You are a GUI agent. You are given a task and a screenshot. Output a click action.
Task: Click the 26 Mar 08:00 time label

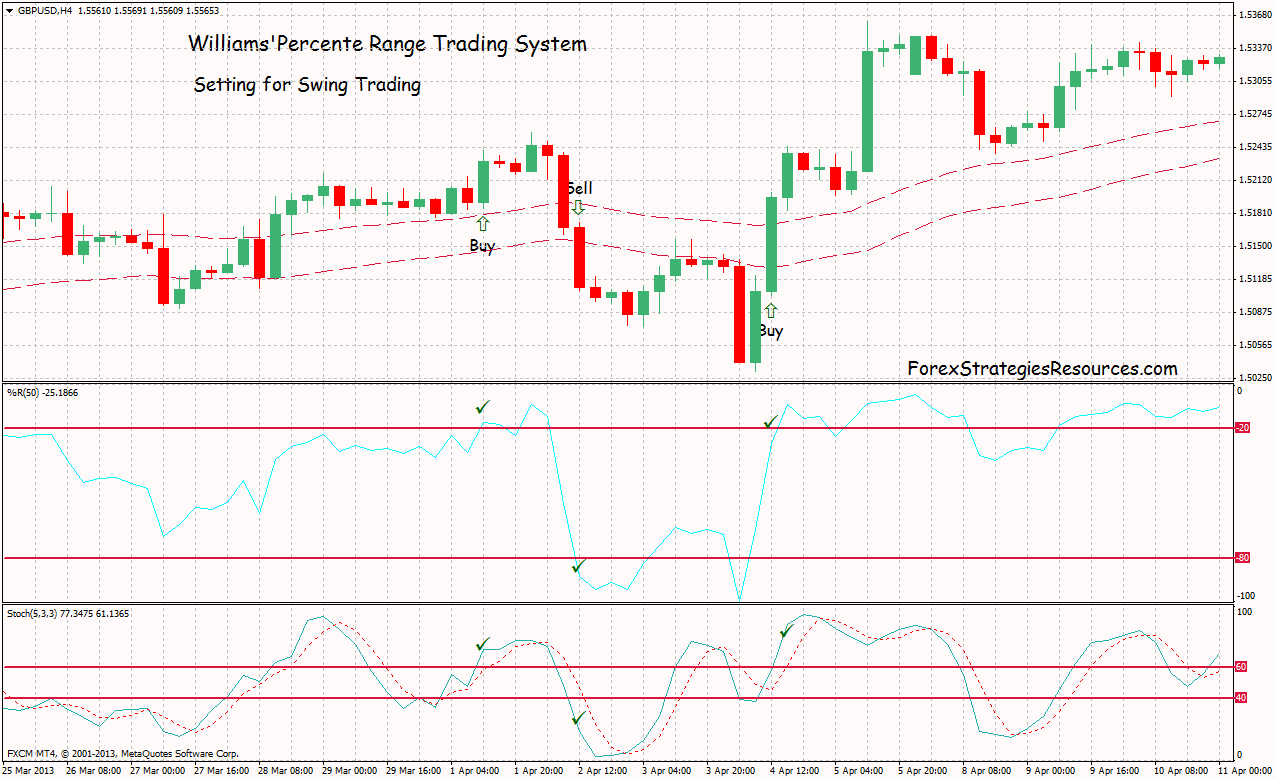[94, 771]
